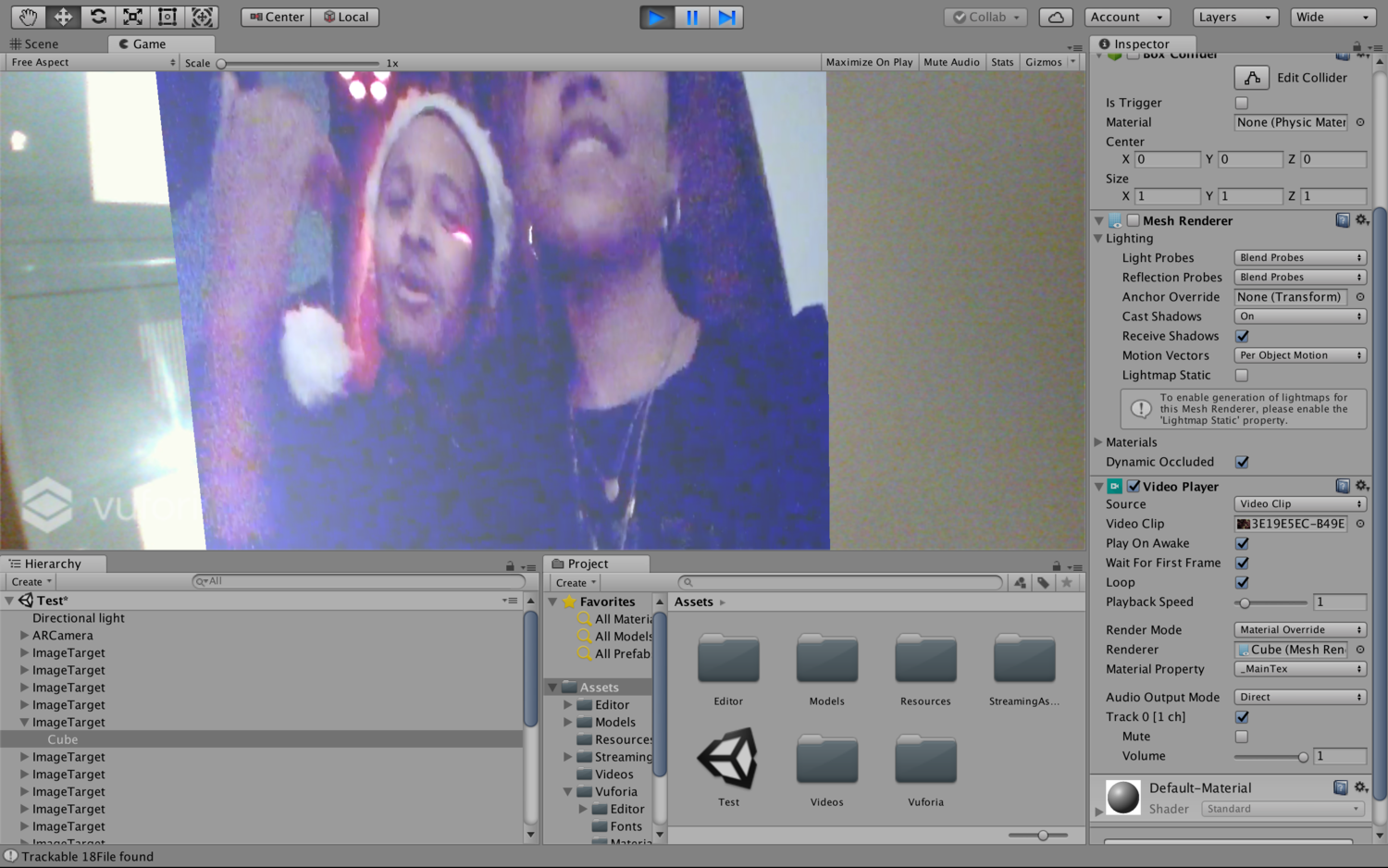This screenshot has height=868, width=1388.
Task: Toggle the Loop checkbox
Action: (x=1242, y=582)
